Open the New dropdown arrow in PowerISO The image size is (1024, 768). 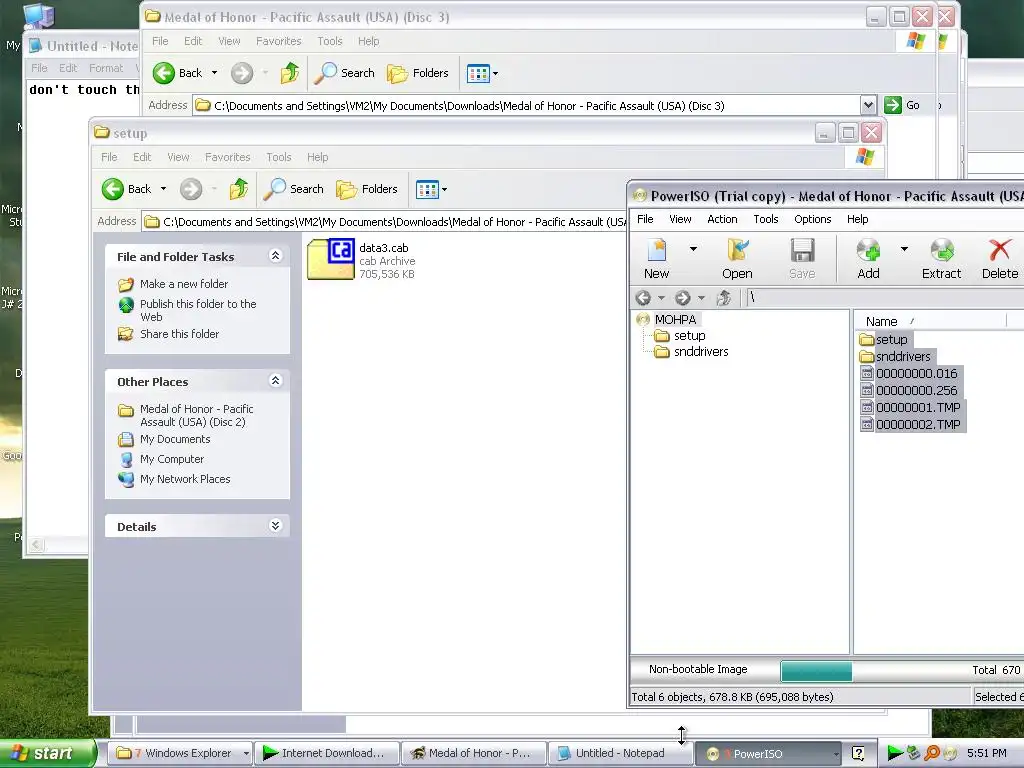tap(693, 249)
